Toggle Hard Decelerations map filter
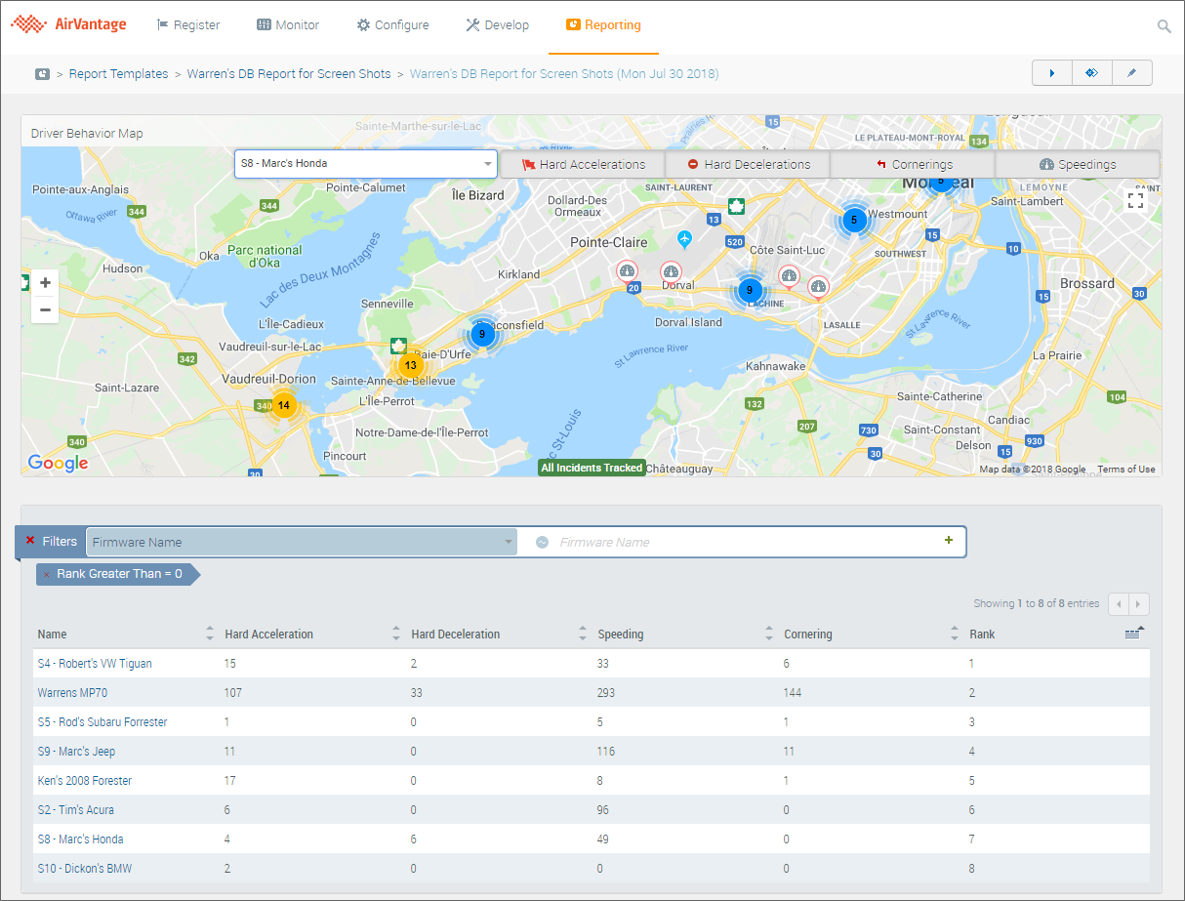Viewport: 1185px width, 901px height. click(748, 164)
